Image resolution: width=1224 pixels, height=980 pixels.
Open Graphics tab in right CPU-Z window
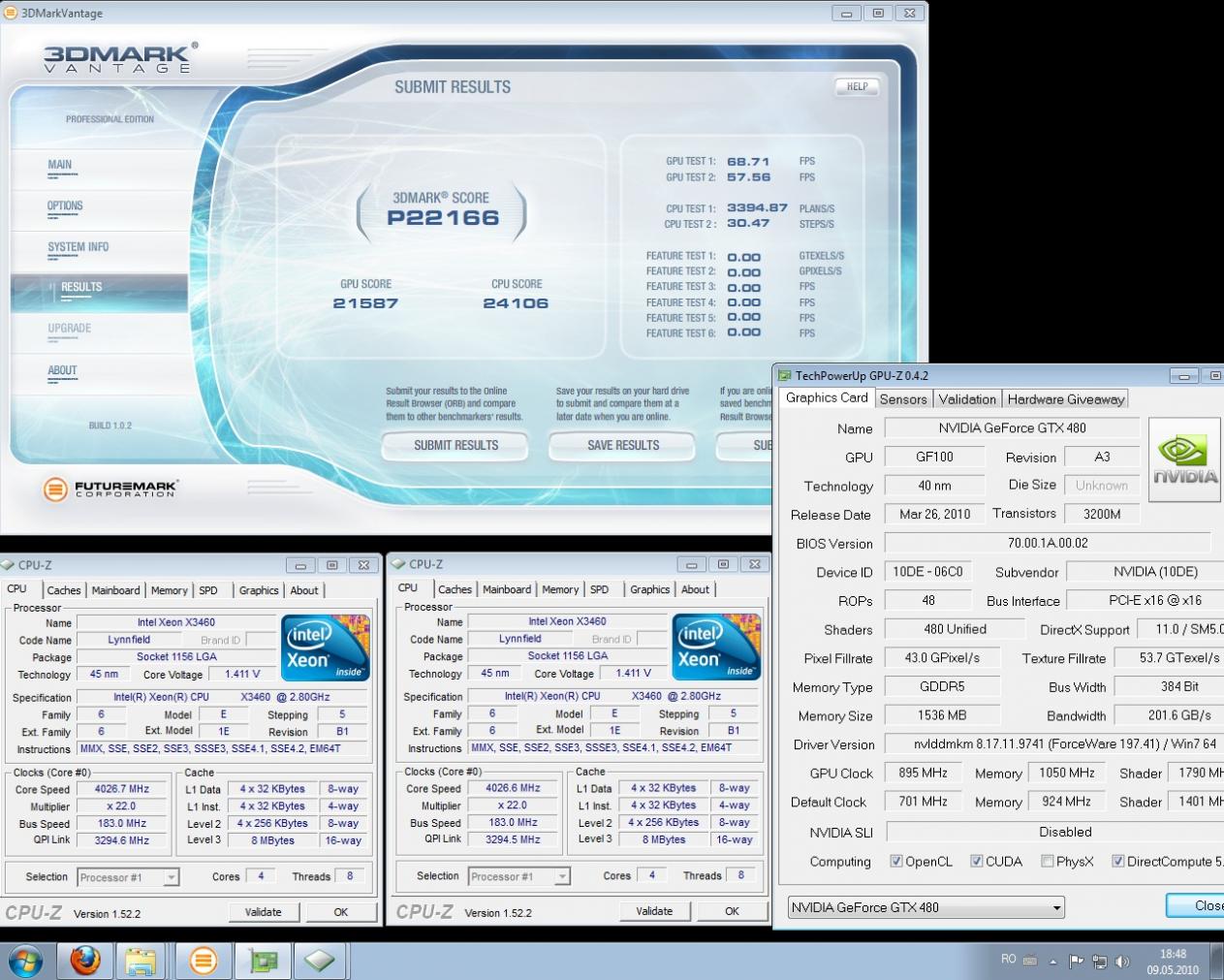(x=649, y=589)
